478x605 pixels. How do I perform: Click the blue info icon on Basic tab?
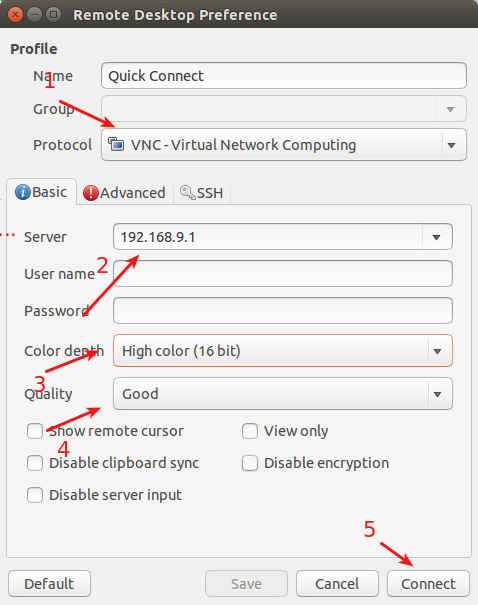point(23,192)
